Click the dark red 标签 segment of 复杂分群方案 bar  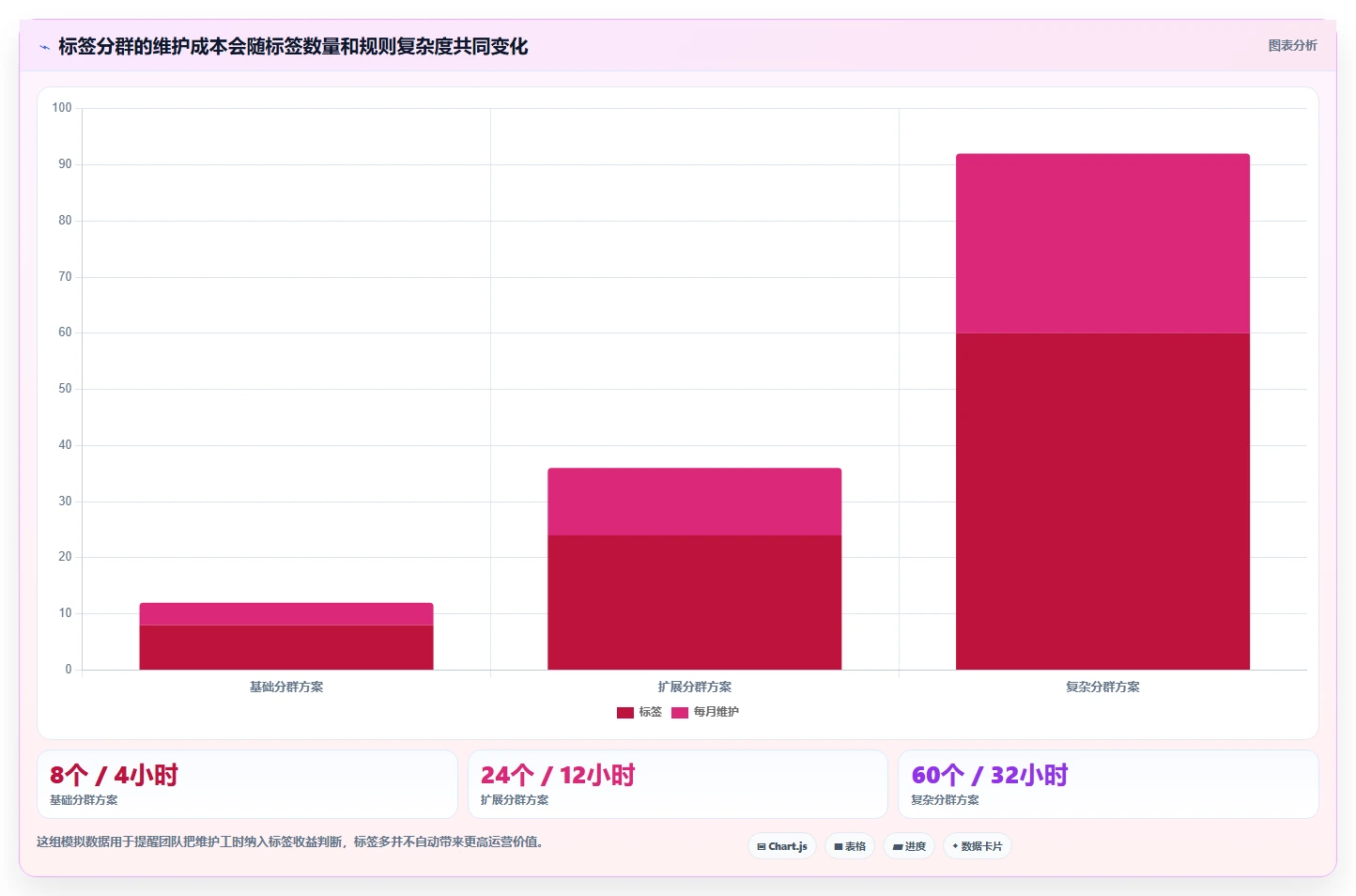pos(1102,502)
